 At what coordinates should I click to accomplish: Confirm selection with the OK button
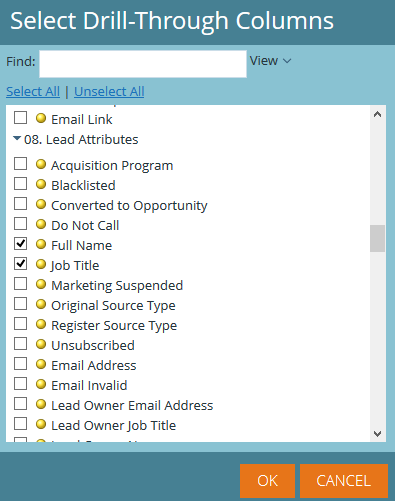[267, 481]
